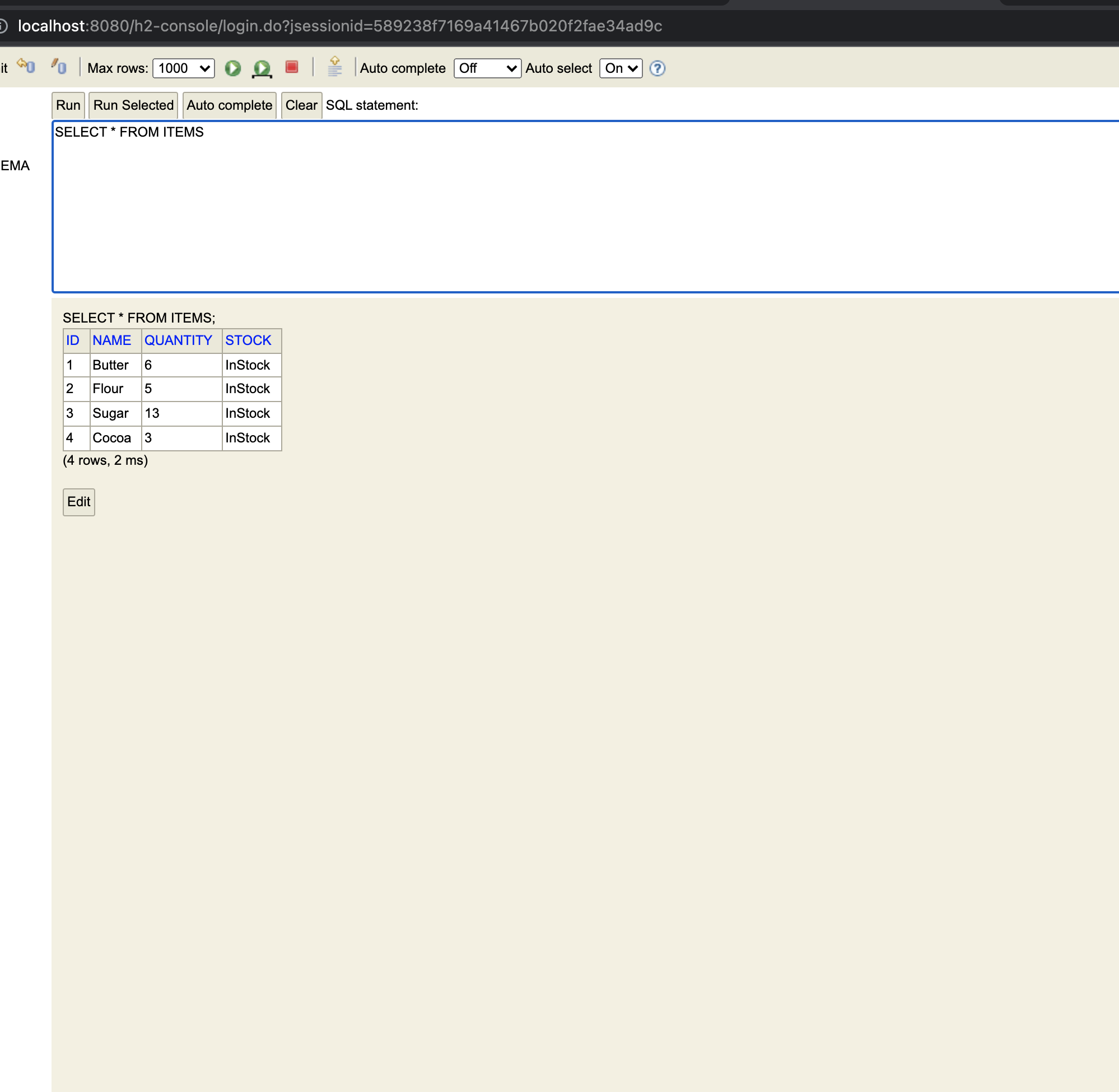Click the 'SELECT * FROM ITEMS;' result heading

pos(139,318)
